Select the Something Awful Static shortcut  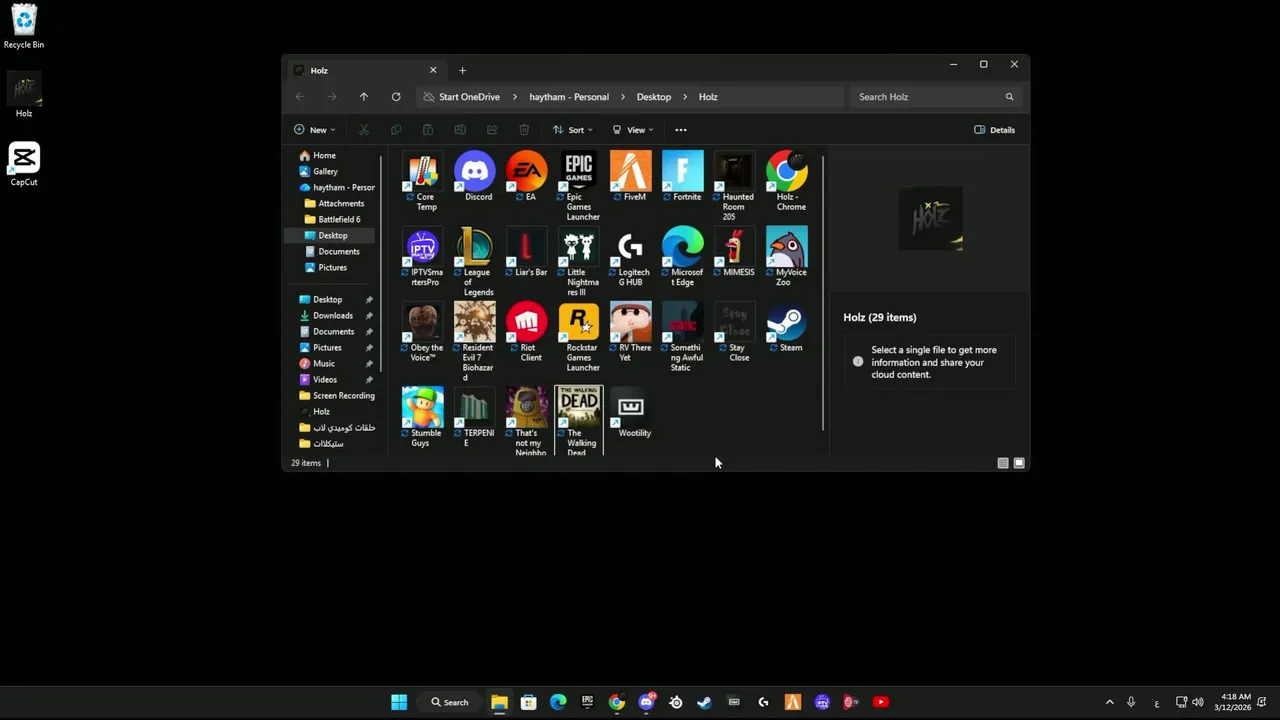pos(683,337)
